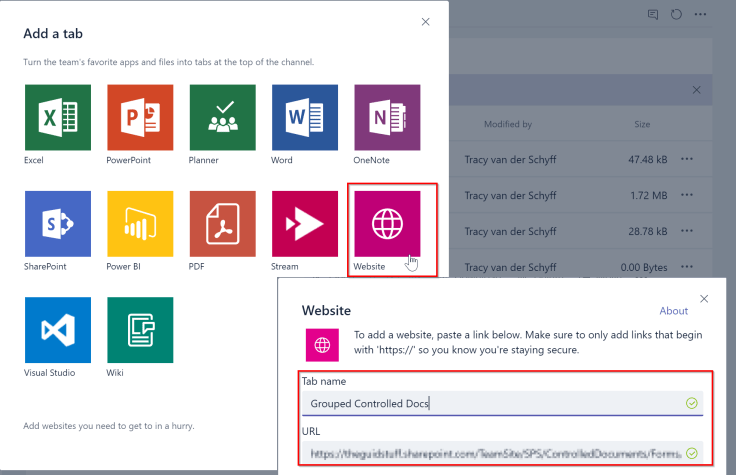
Task: Close the Add a tab dialog
Action: (426, 22)
